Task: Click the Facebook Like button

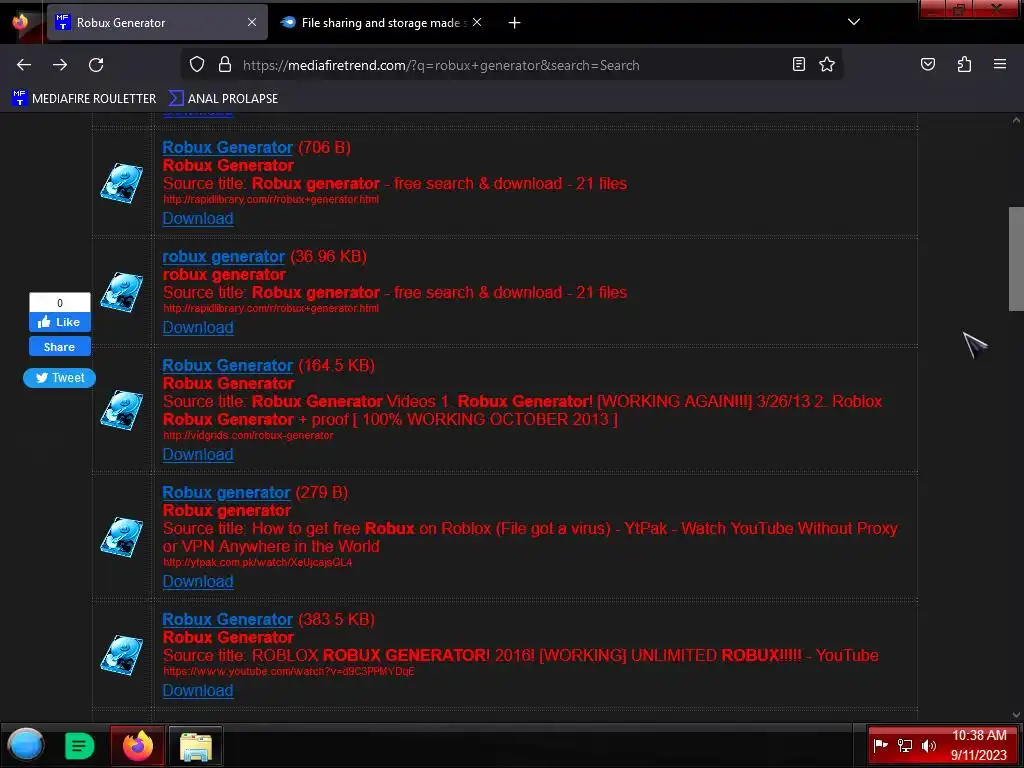Action: (x=59, y=322)
